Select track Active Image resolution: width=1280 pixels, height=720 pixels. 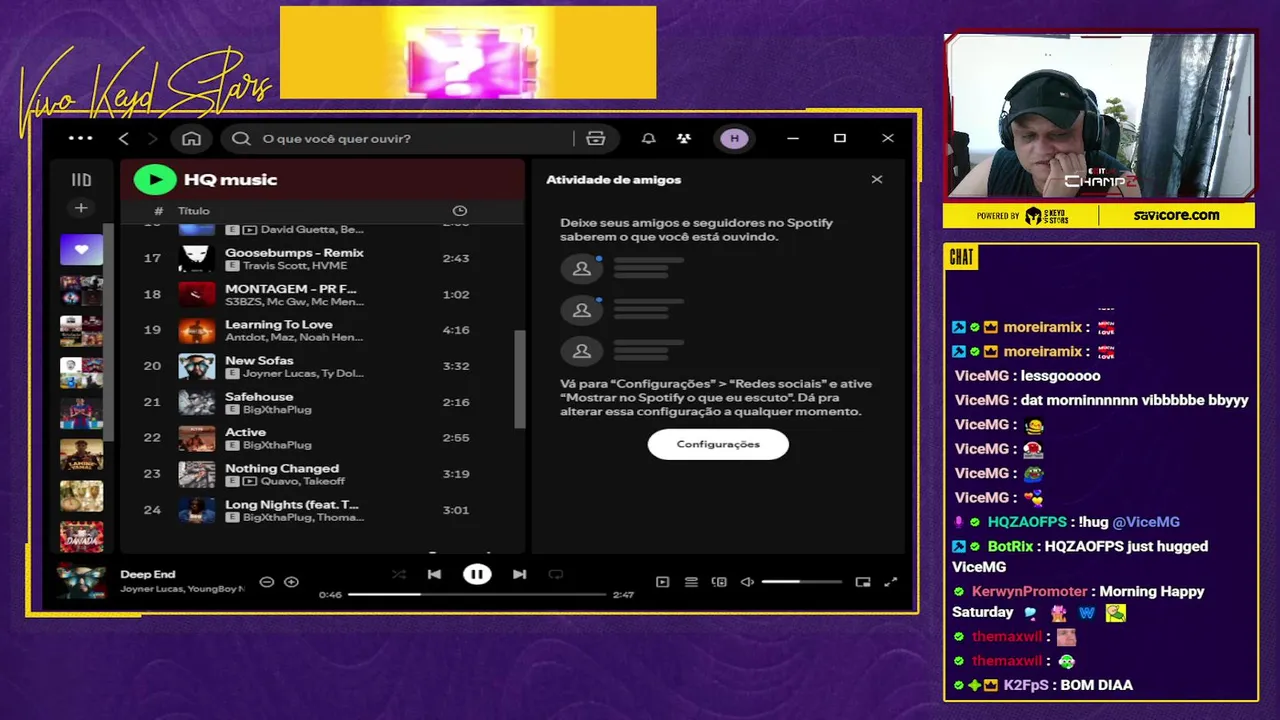245,433
